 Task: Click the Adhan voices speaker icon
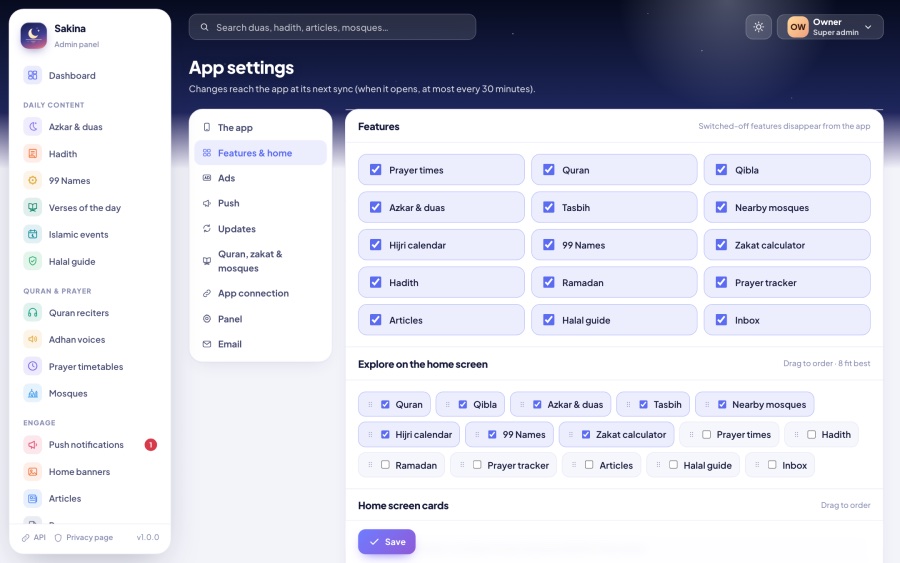click(33, 339)
